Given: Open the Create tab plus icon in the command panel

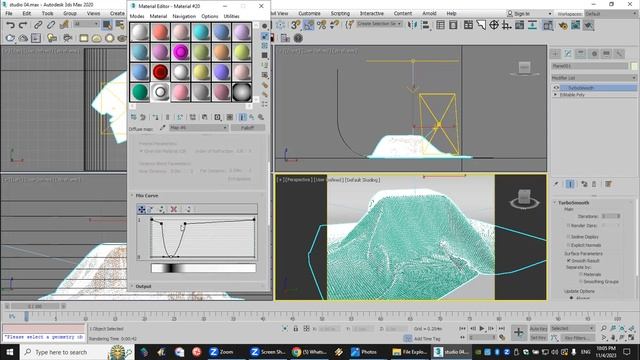Looking at the screenshot, I should [556, 53].
